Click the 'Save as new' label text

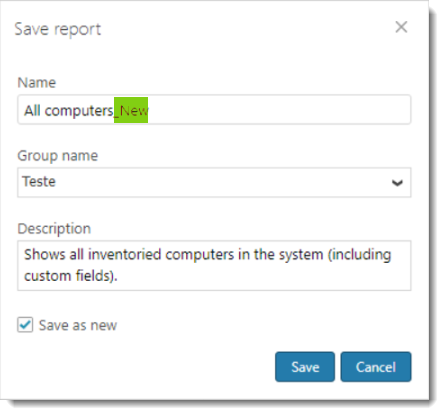click(78, 325)
